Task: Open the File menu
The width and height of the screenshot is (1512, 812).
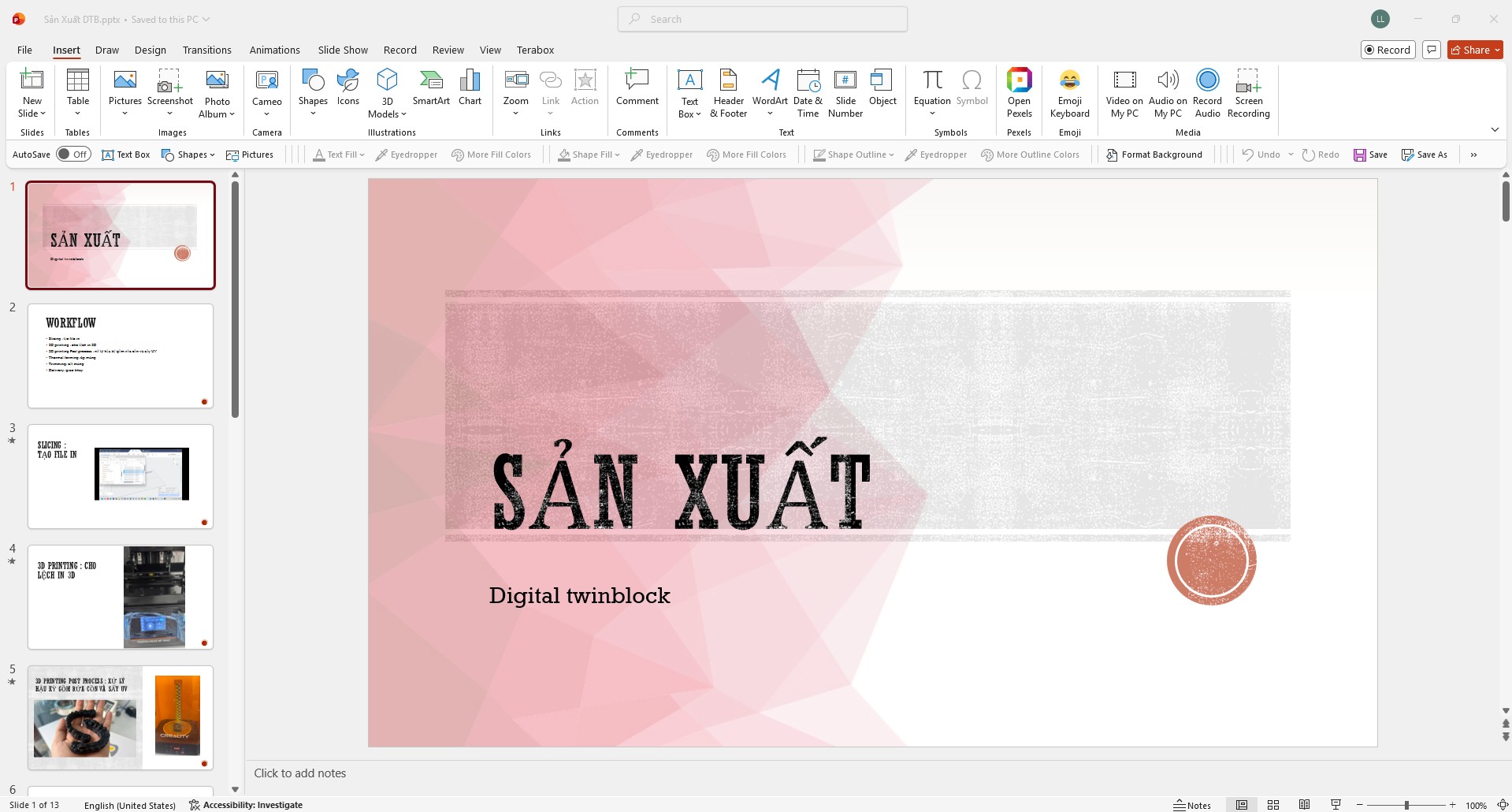Action: coord(24,50)
